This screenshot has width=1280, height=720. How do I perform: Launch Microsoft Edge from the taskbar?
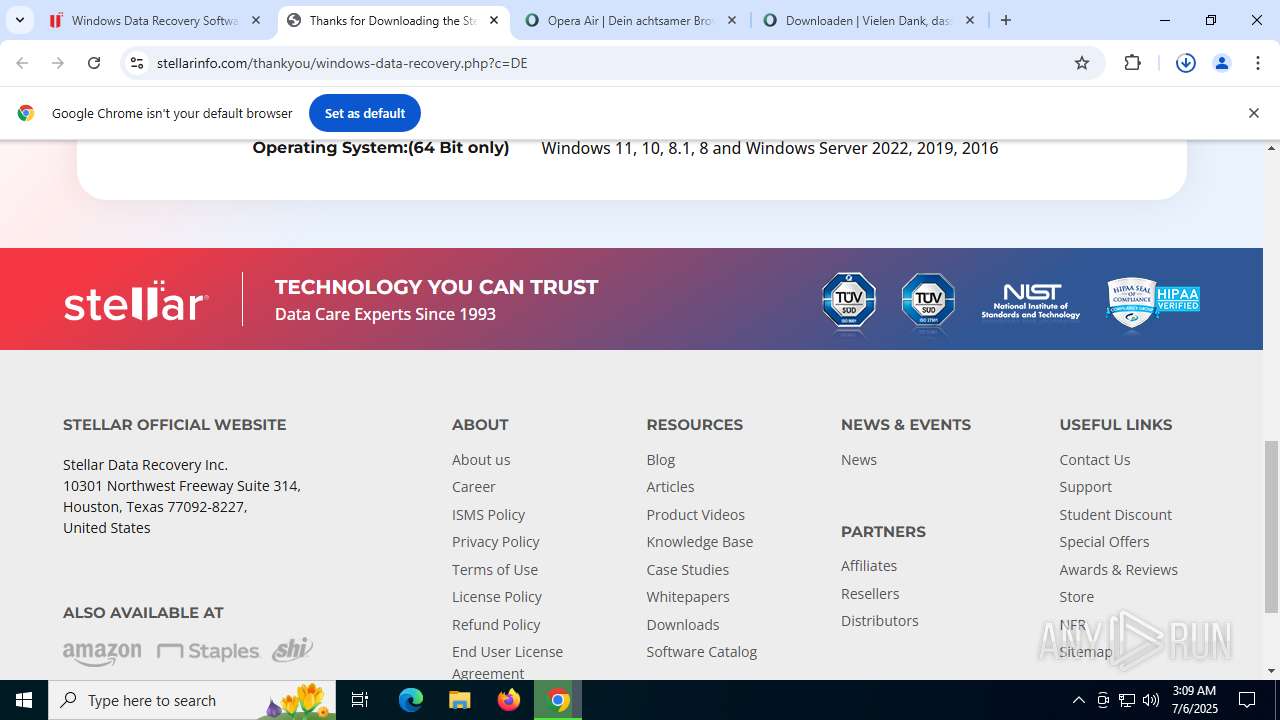(411, 700)
